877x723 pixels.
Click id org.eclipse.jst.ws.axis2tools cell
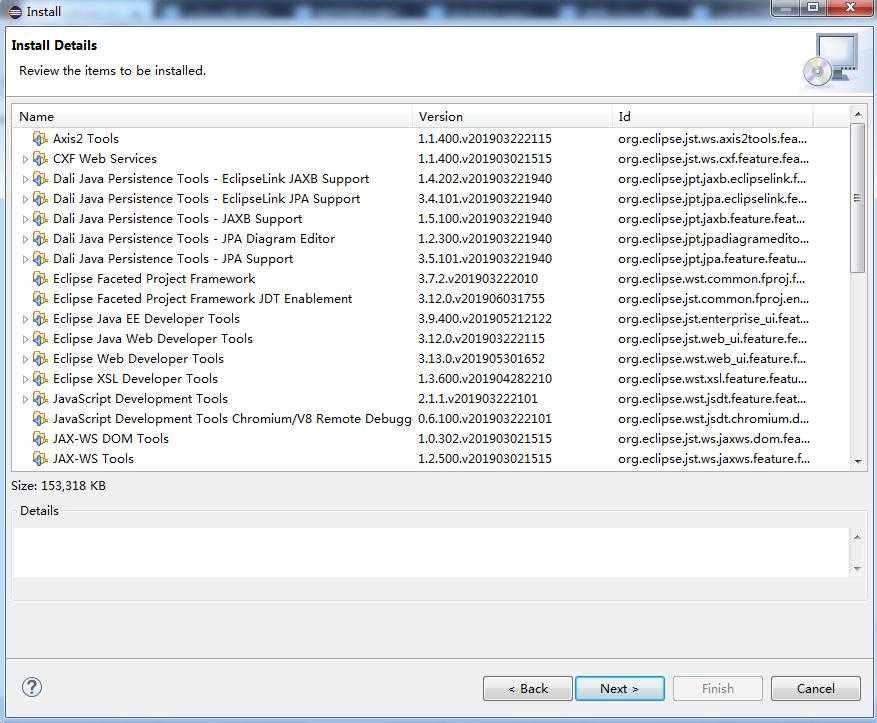click(713, 139)
